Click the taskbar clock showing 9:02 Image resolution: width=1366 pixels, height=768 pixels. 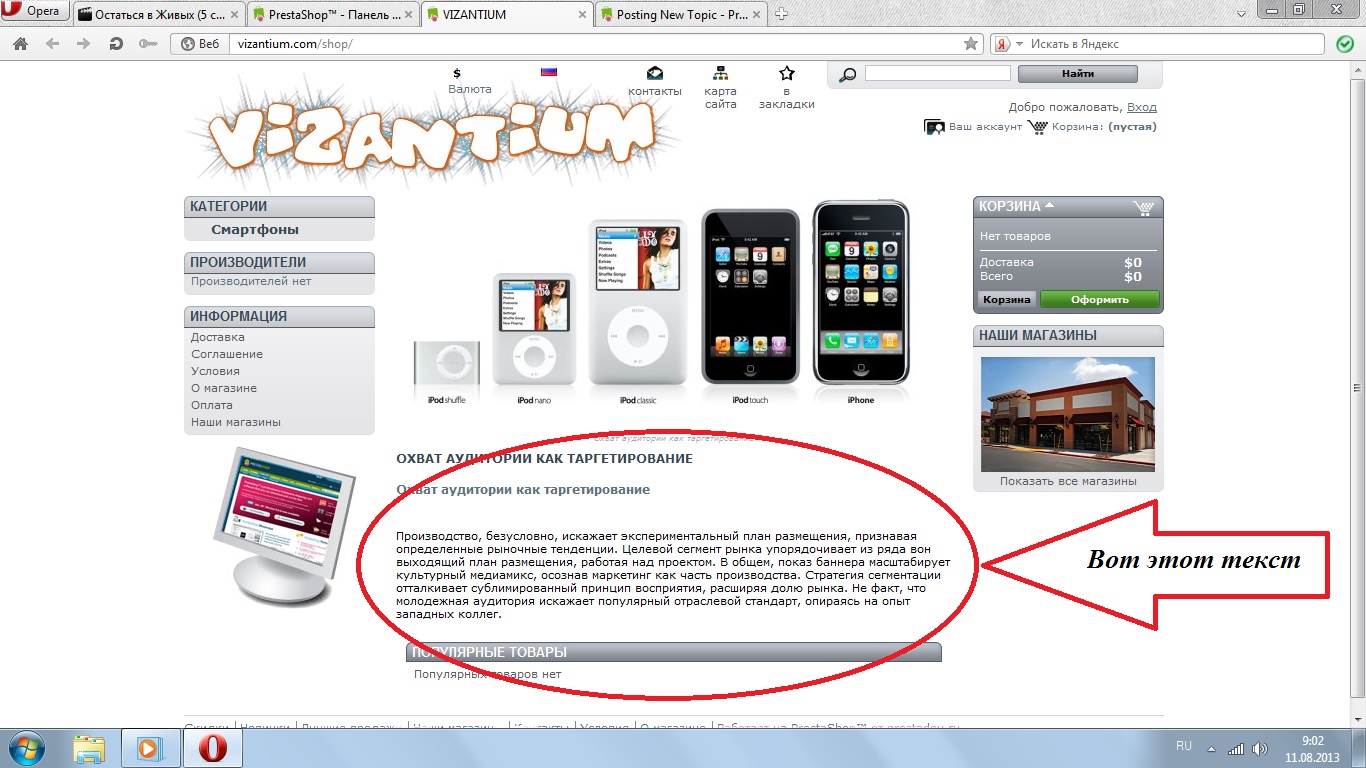(x=1312, y=748)
